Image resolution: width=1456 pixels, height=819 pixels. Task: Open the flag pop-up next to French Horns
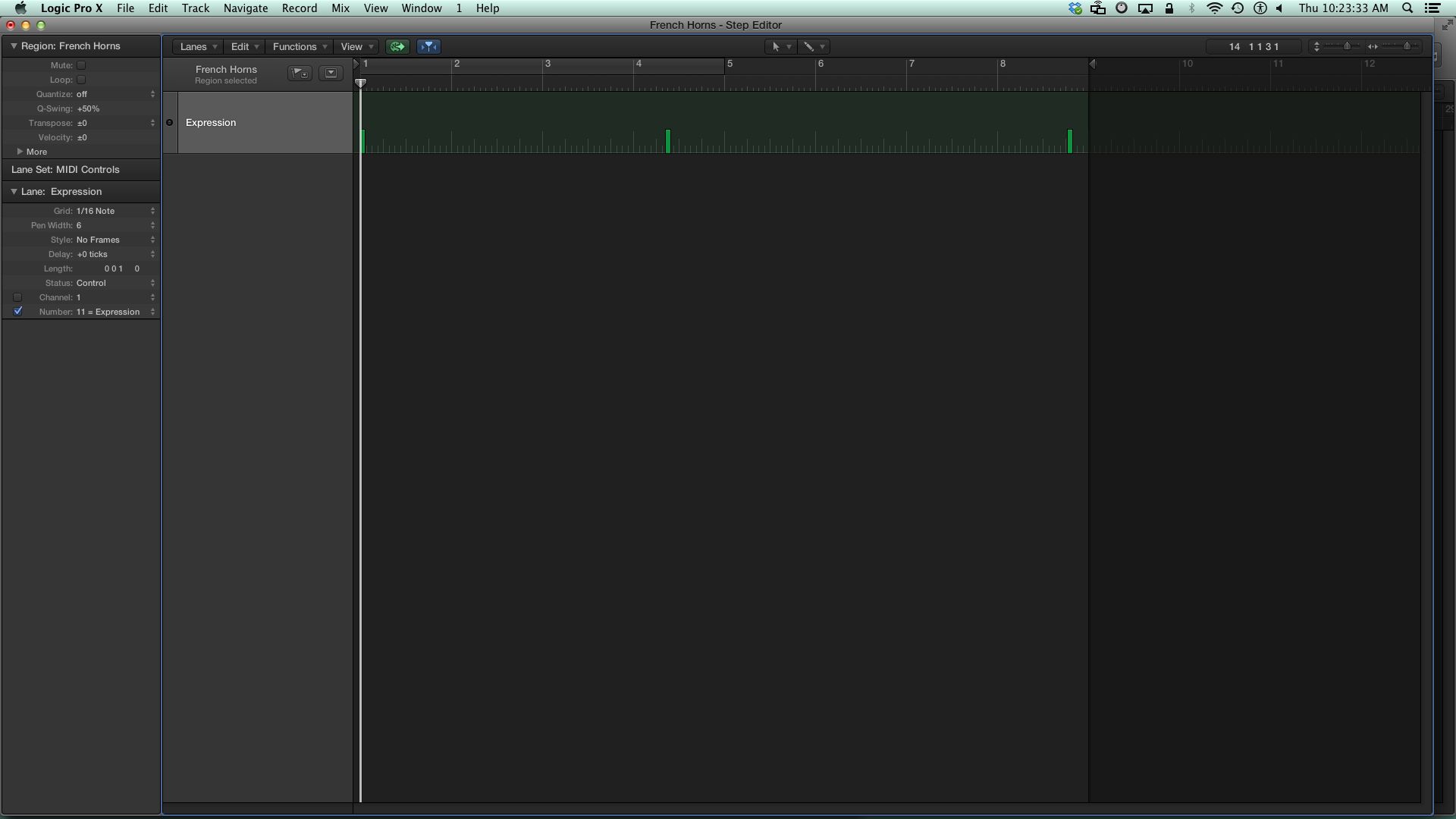coord(300,74)
